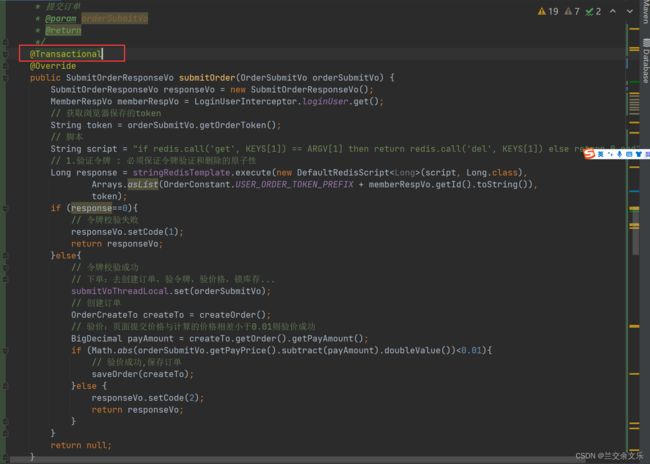Collapse fold marker at if (Math.abs line

click(5, 351)
